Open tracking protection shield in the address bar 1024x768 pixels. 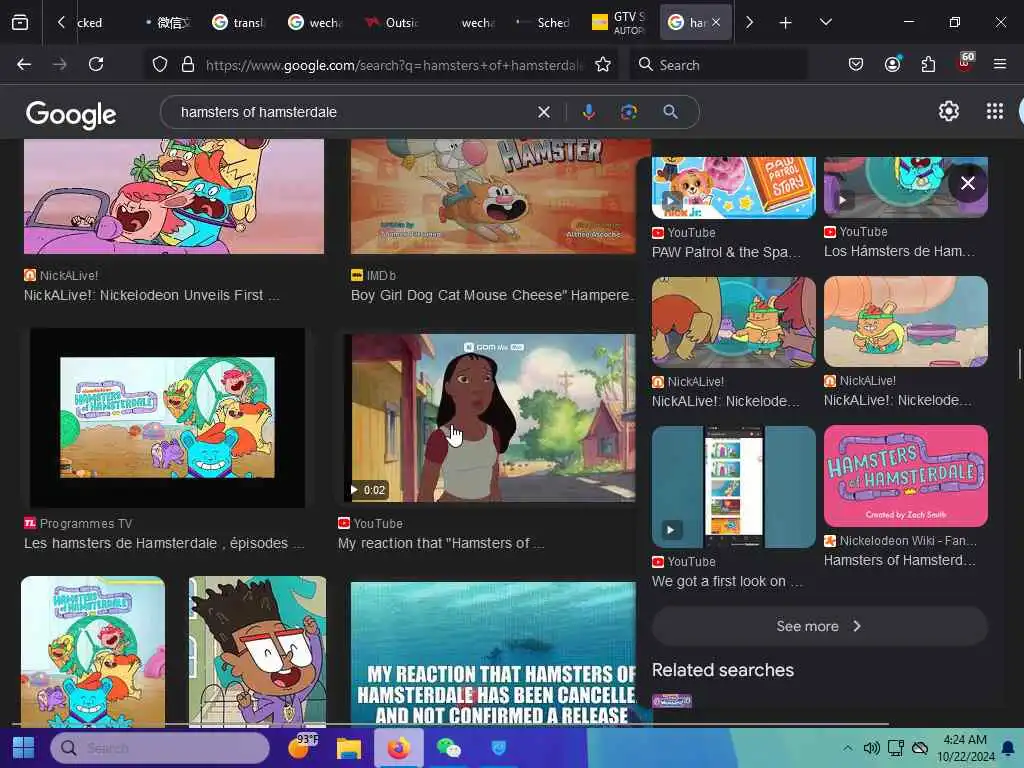click(x=160, y=64)
